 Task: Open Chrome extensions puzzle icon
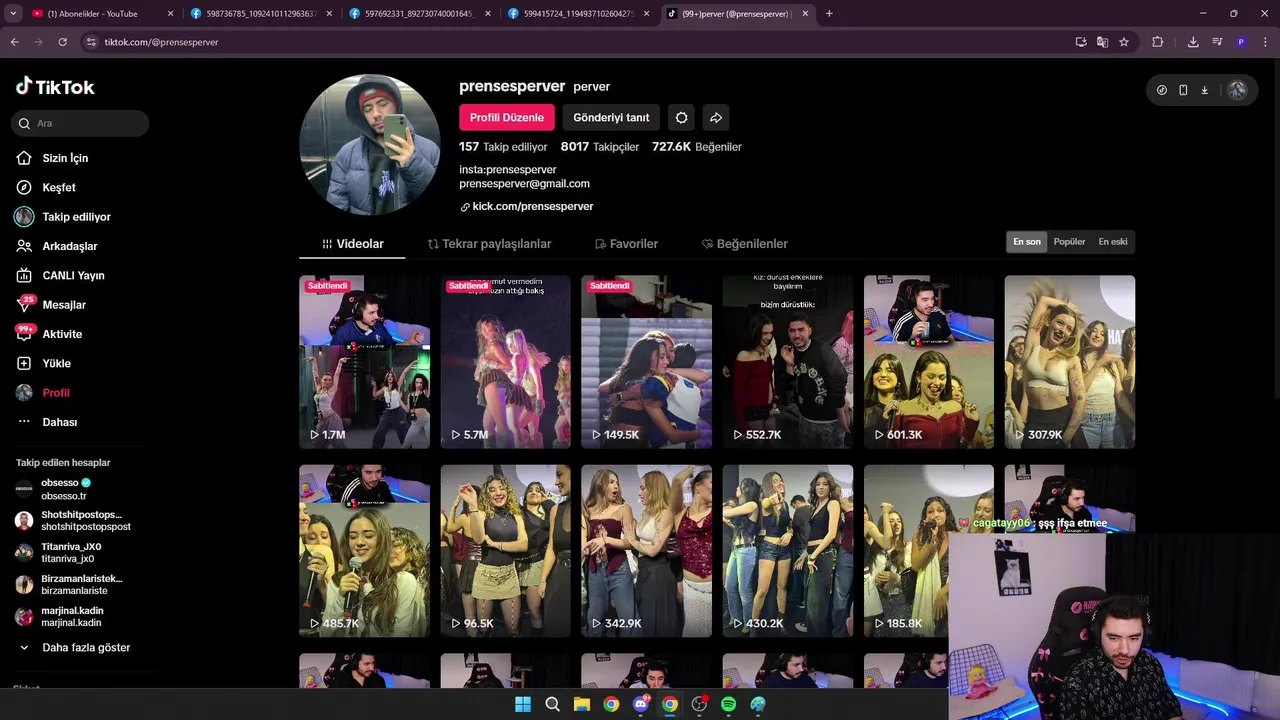[1158, 42]
